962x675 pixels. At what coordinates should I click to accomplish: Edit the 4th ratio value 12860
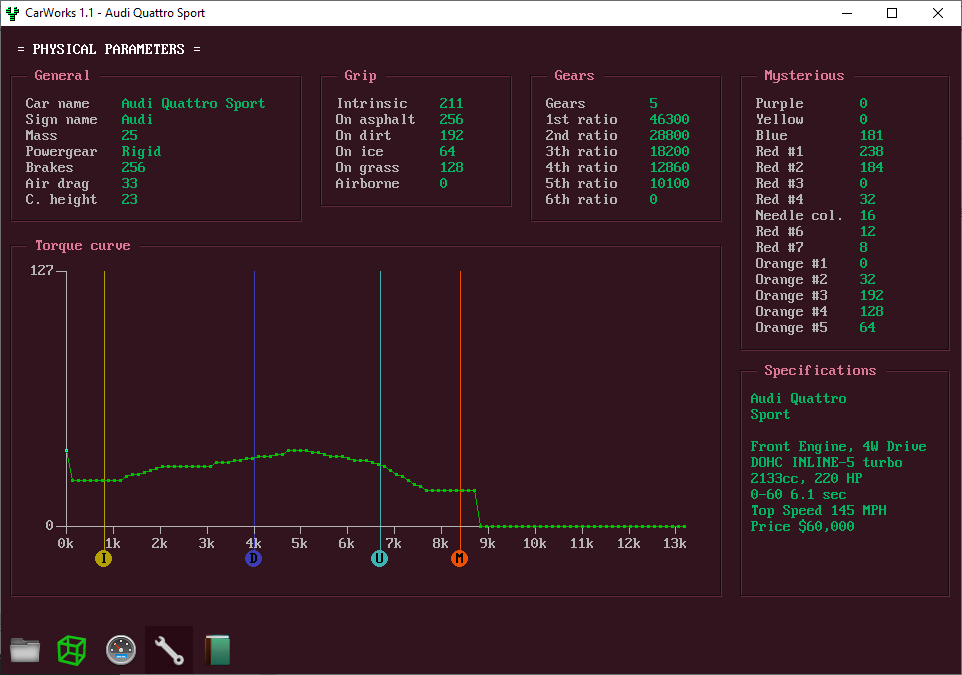[x=669, y=168]
